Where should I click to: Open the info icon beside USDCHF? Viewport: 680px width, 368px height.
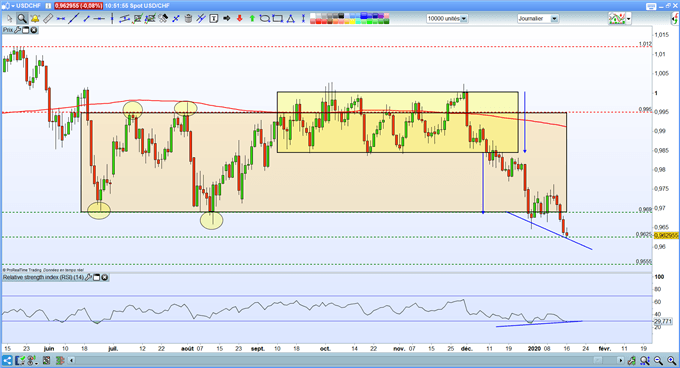[48, 6]
